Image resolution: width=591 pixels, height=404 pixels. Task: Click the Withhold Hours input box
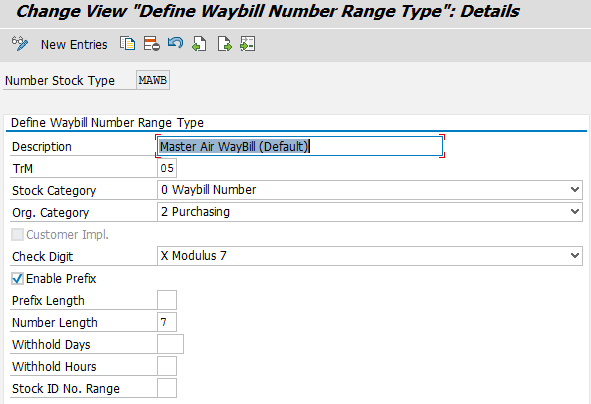(167, 366)
